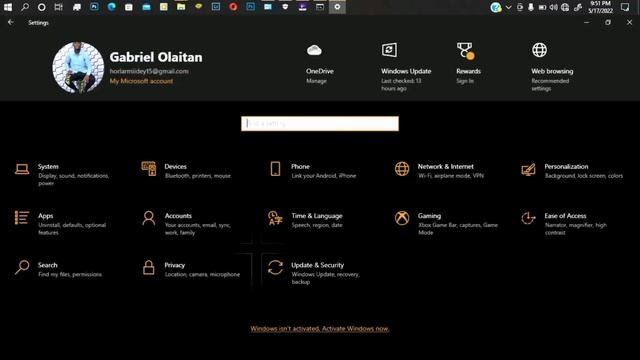Click Recommended settings under Web browsing
The height and width of the screenshot is (360, 640).
(x=550, y=84)
